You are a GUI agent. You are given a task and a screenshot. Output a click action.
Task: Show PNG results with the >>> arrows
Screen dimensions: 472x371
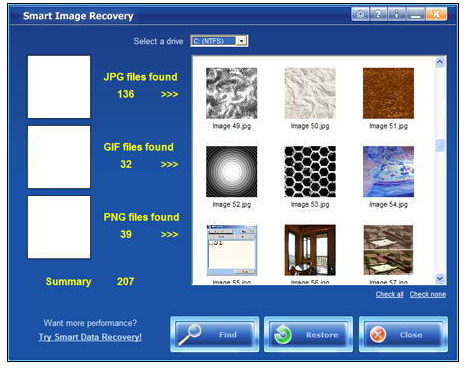(169, 234)
